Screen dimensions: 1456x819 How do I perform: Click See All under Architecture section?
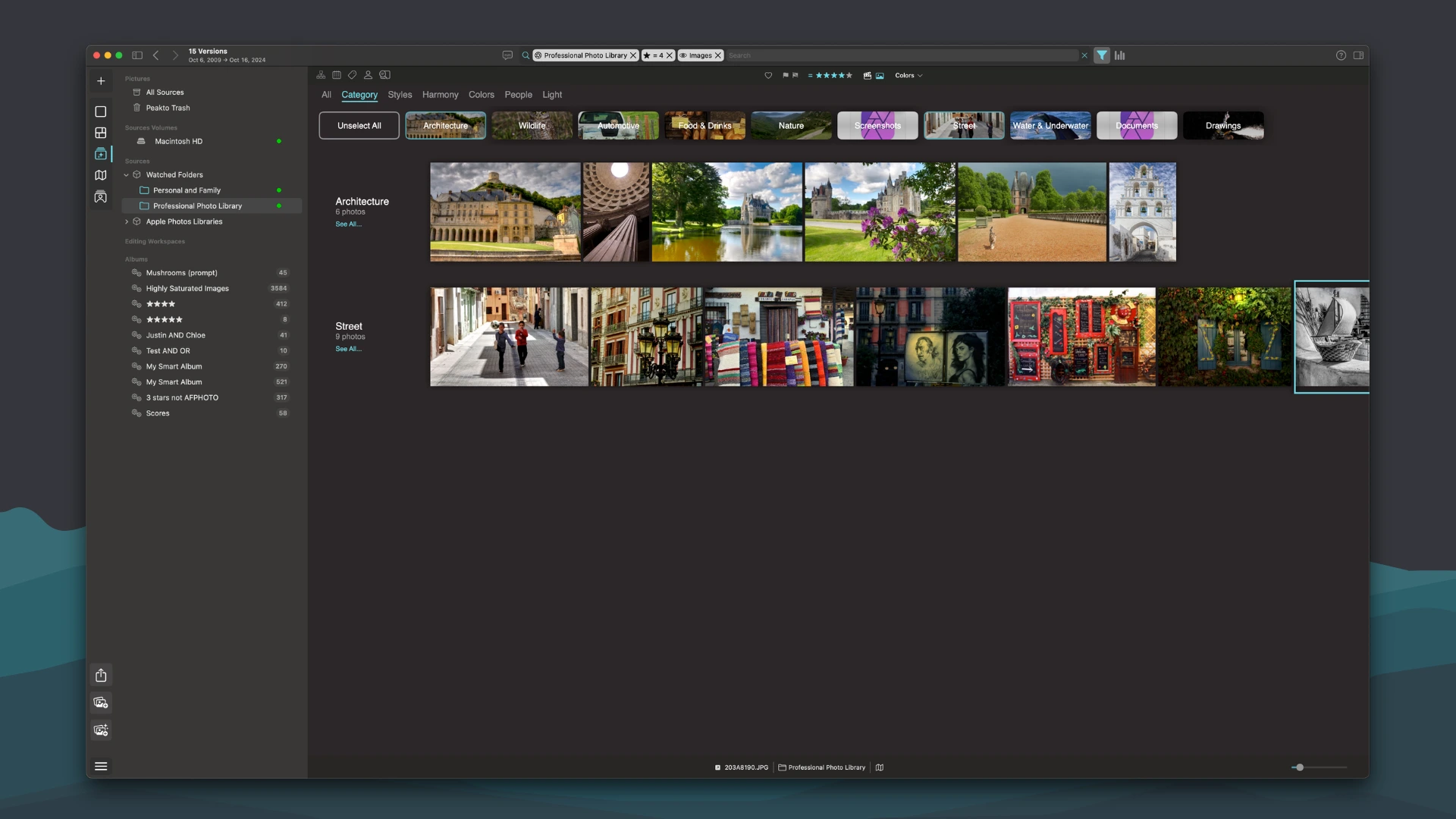348,223
